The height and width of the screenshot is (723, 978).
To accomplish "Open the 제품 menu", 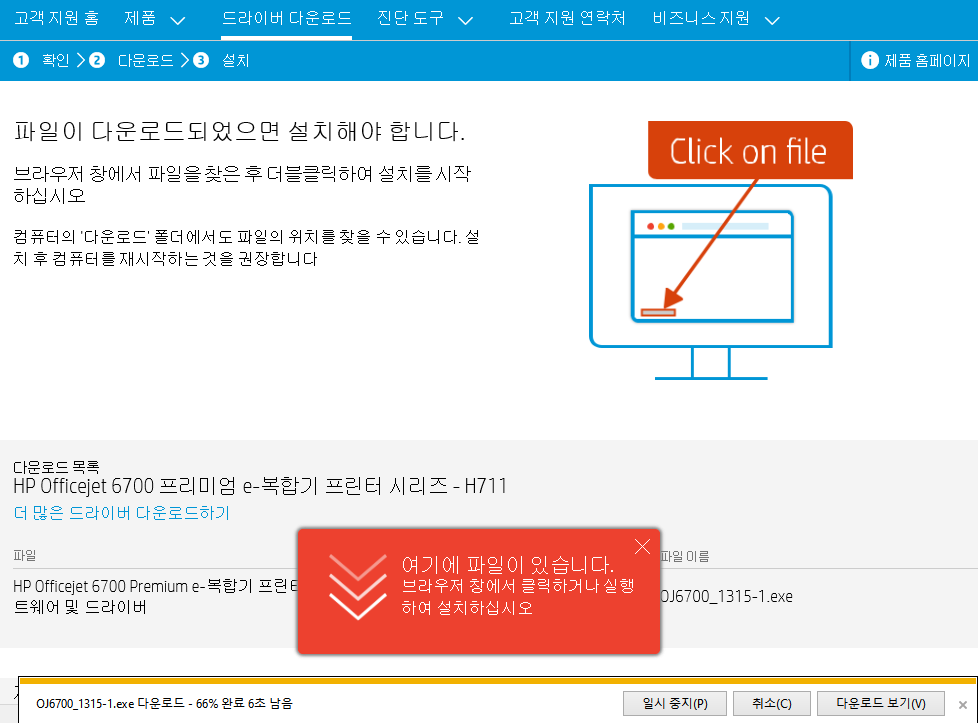I will click(140, 18).
